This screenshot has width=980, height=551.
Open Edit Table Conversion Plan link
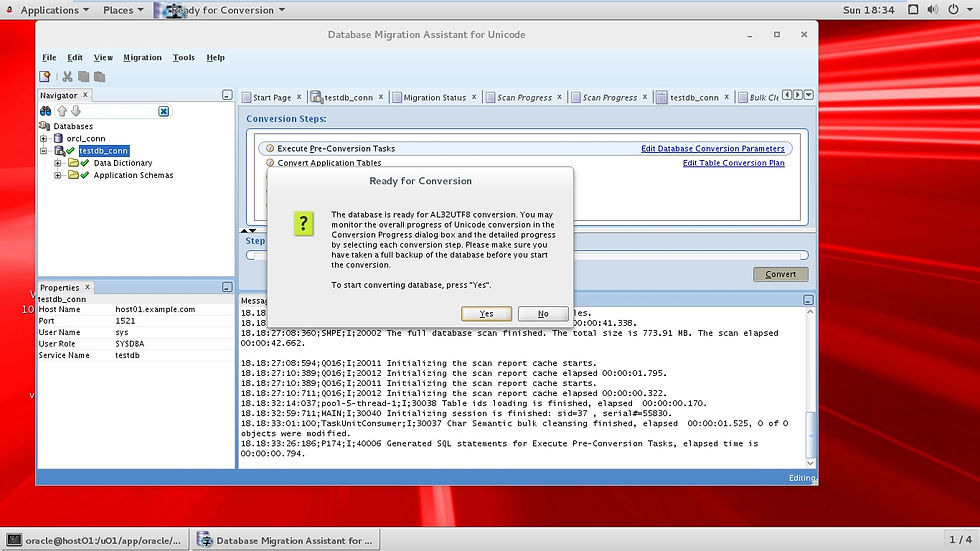733,163
